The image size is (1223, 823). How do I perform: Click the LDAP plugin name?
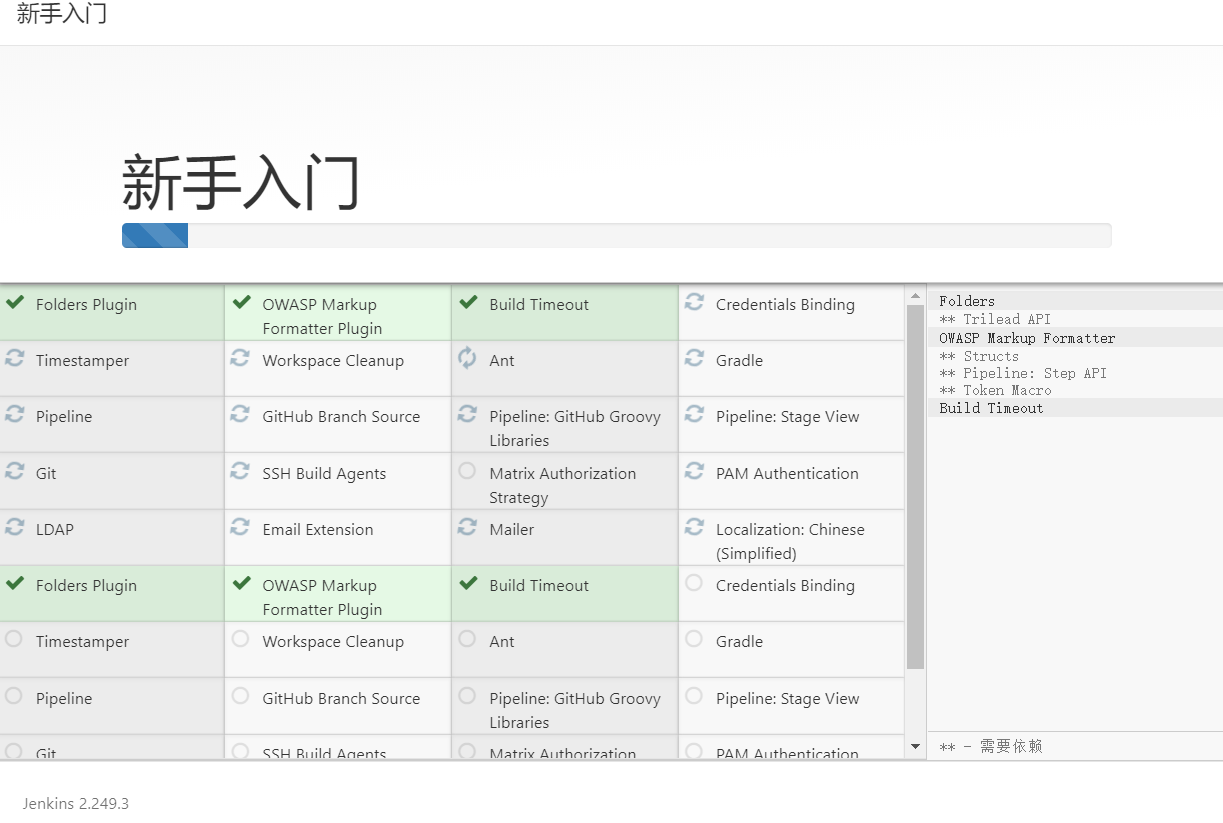[x=55, y=530]
